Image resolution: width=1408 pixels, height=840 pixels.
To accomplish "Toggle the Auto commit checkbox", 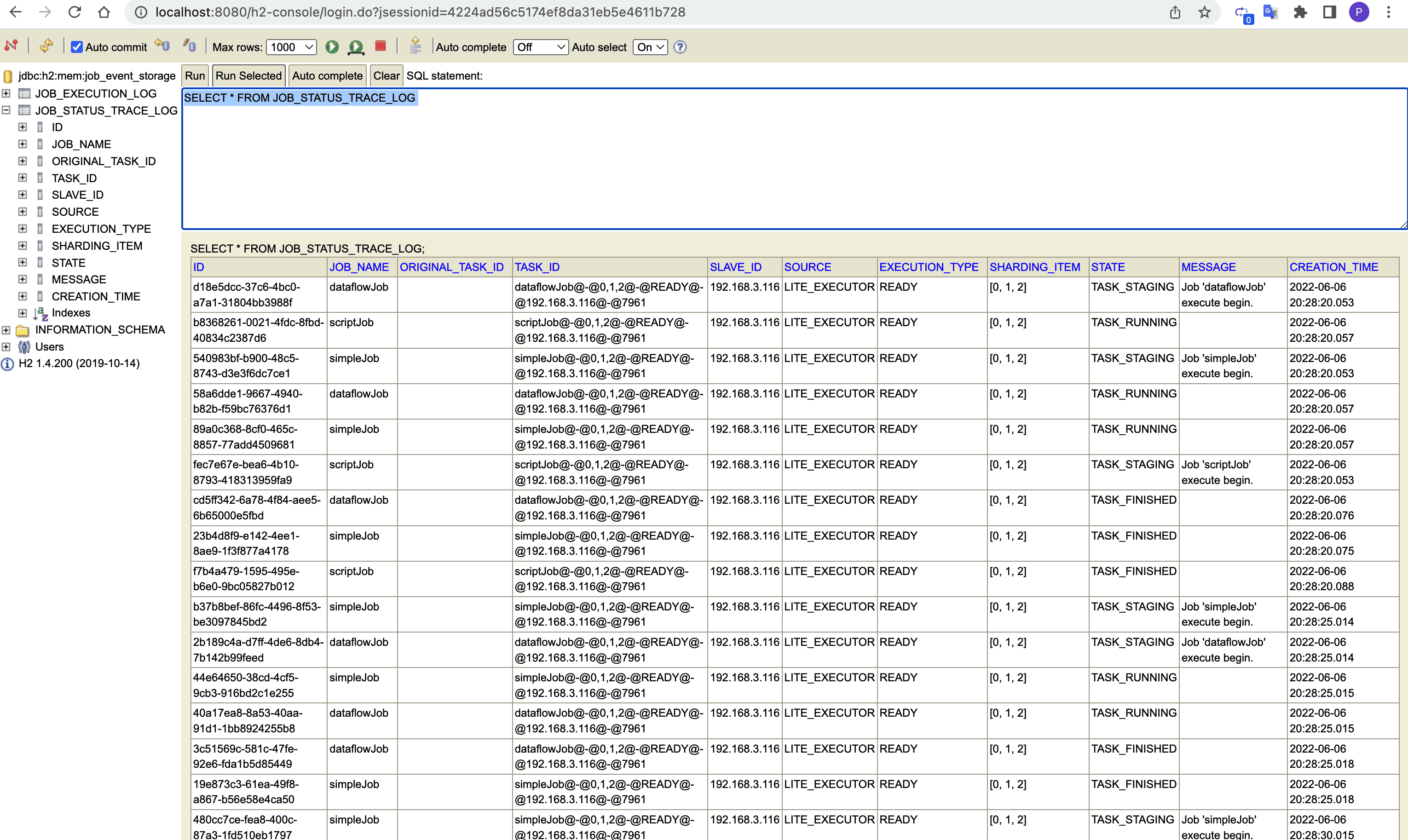I will pos(77,47).
